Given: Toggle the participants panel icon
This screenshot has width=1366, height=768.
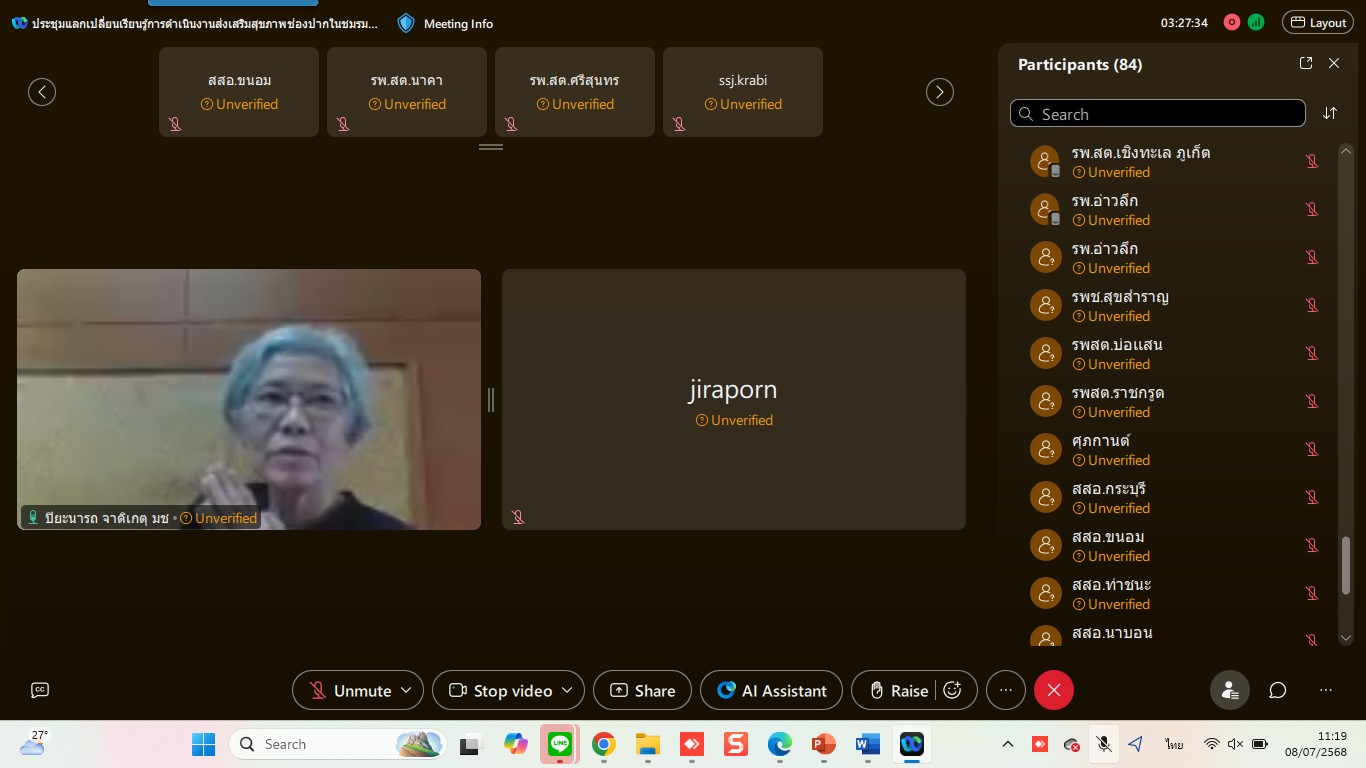Looking at the screenshot, I should pyautogui.click(x=1229, y=690).
